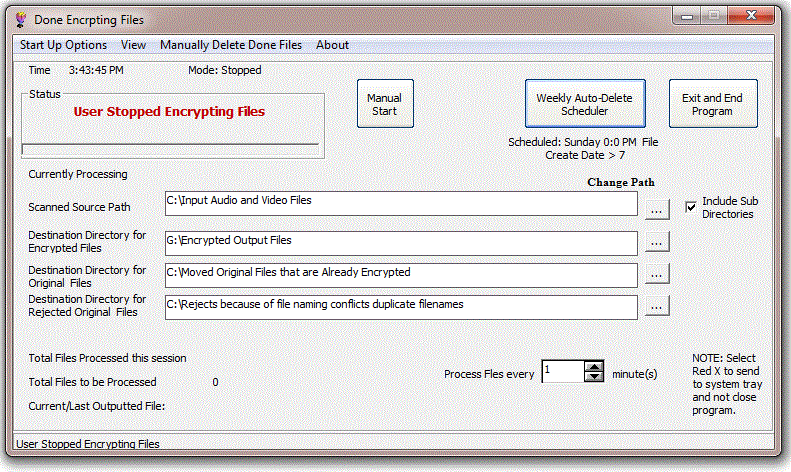
Task: Open the About menu
Action: (332, 45)
